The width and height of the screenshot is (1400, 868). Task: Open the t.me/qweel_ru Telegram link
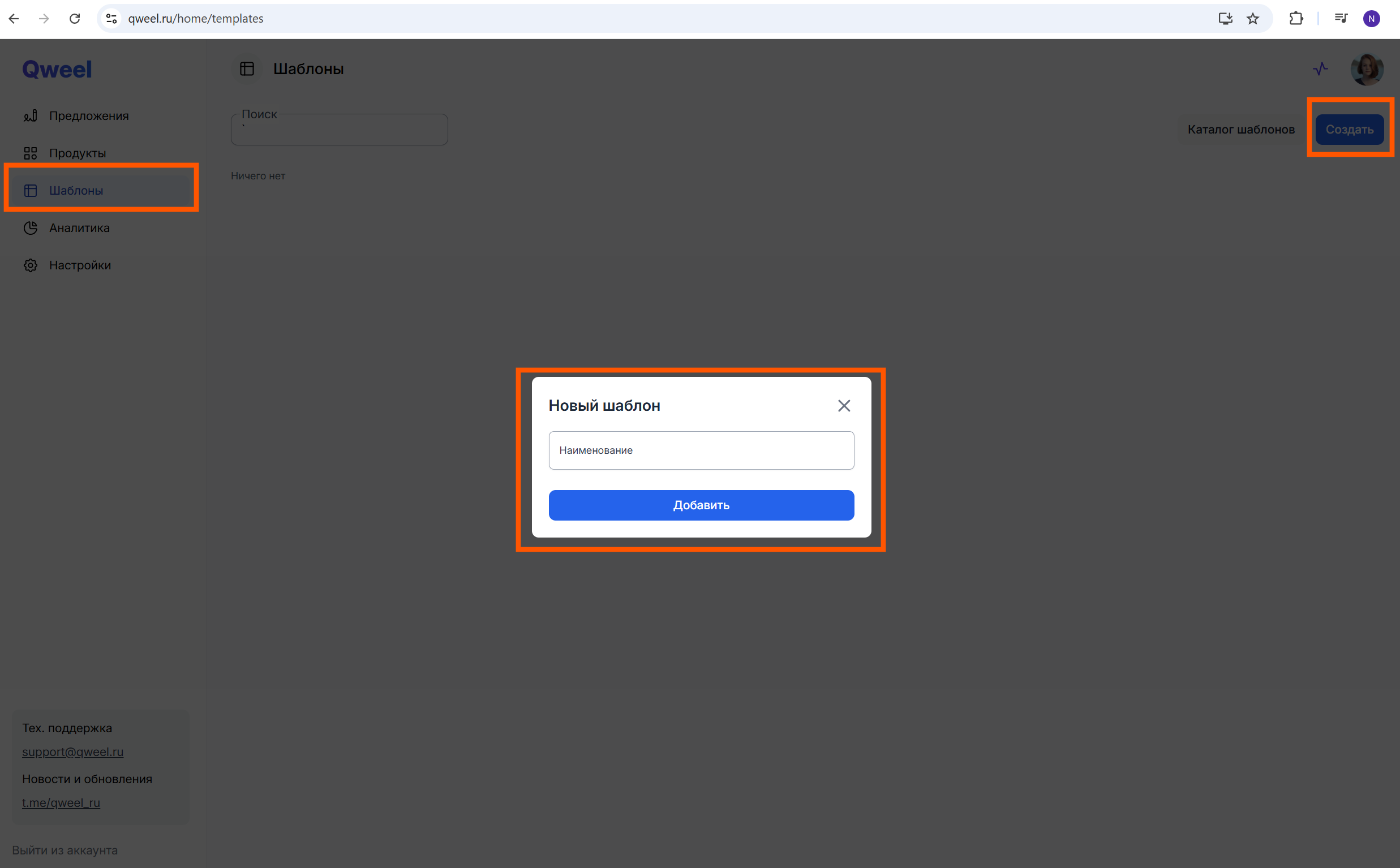(61, 802)
